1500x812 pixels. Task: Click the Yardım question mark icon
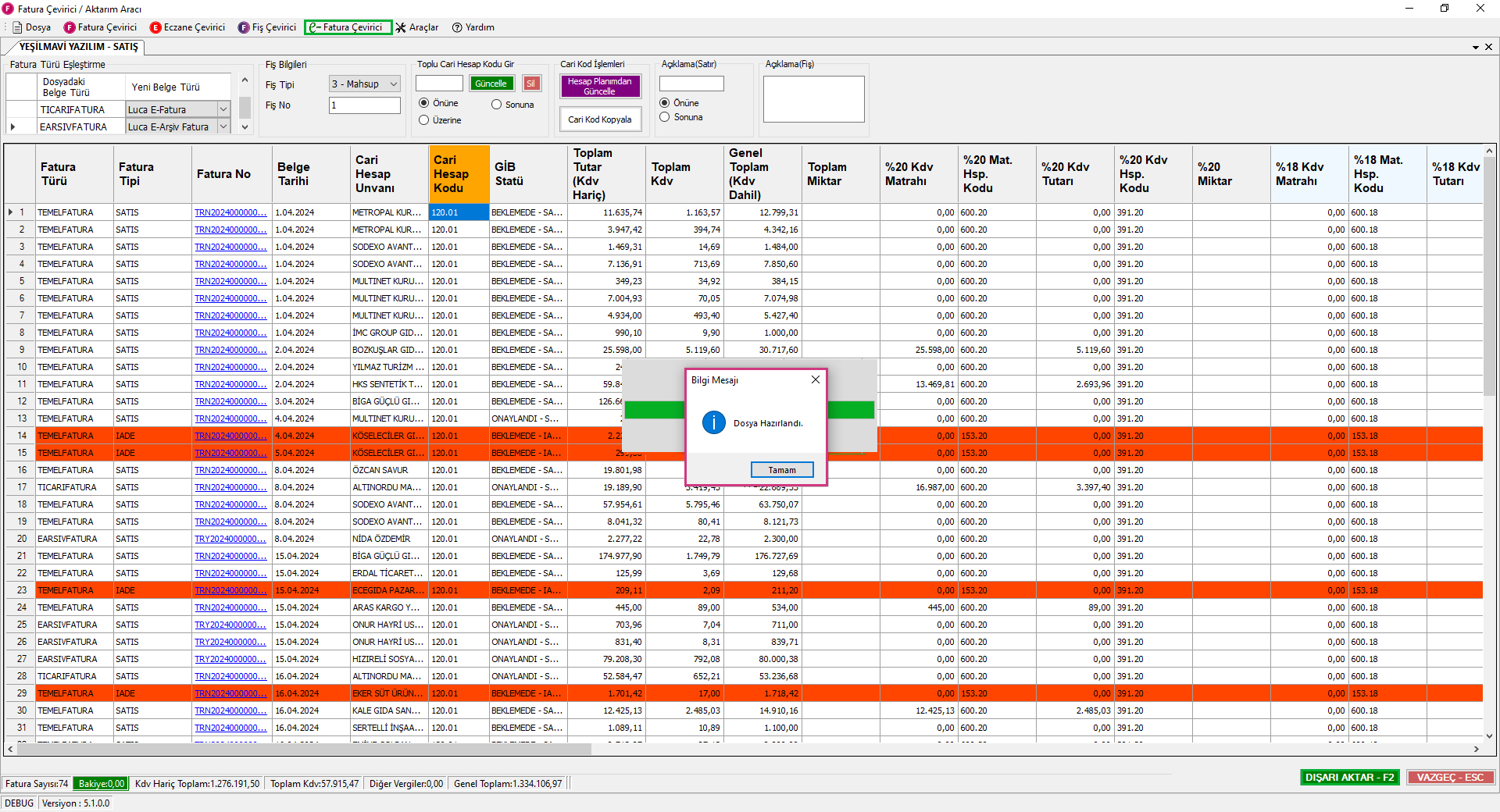pos(457,27)
